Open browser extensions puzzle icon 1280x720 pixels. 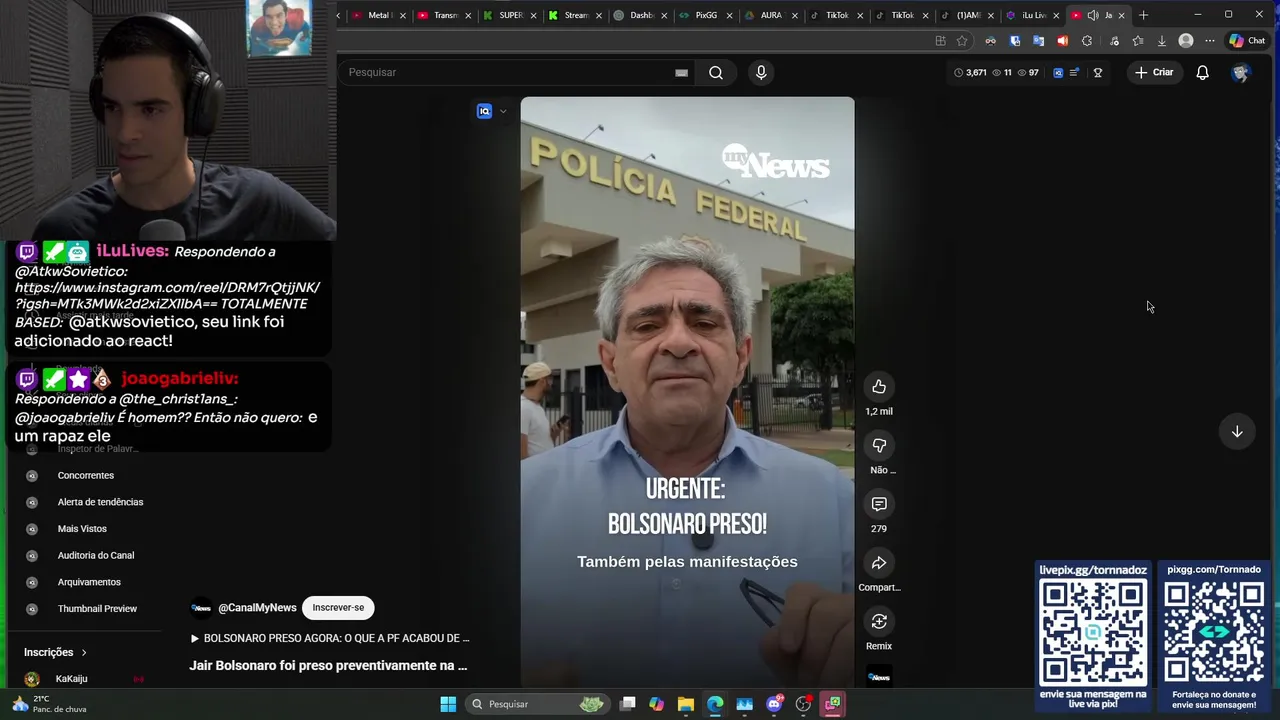[1087, 41]
